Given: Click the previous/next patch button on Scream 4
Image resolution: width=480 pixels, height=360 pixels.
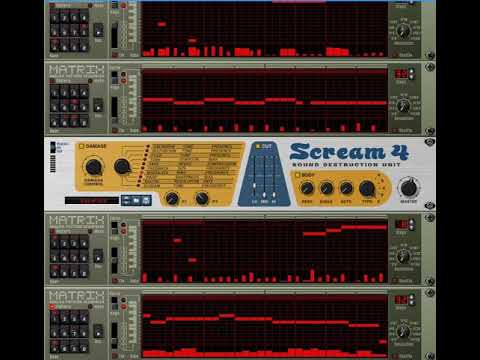Looking at the screenshot, I should 127,200.
